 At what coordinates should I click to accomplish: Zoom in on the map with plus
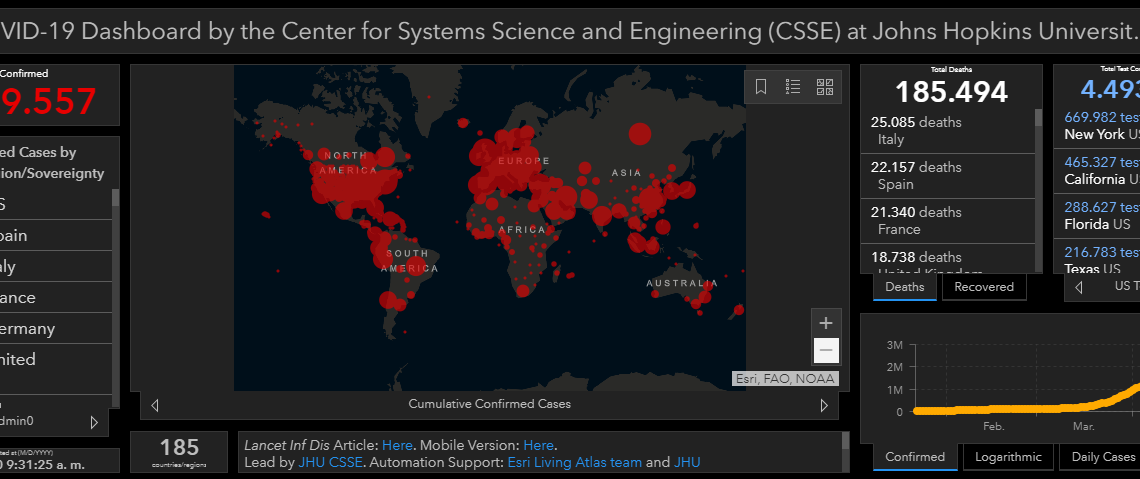[825, 323]
